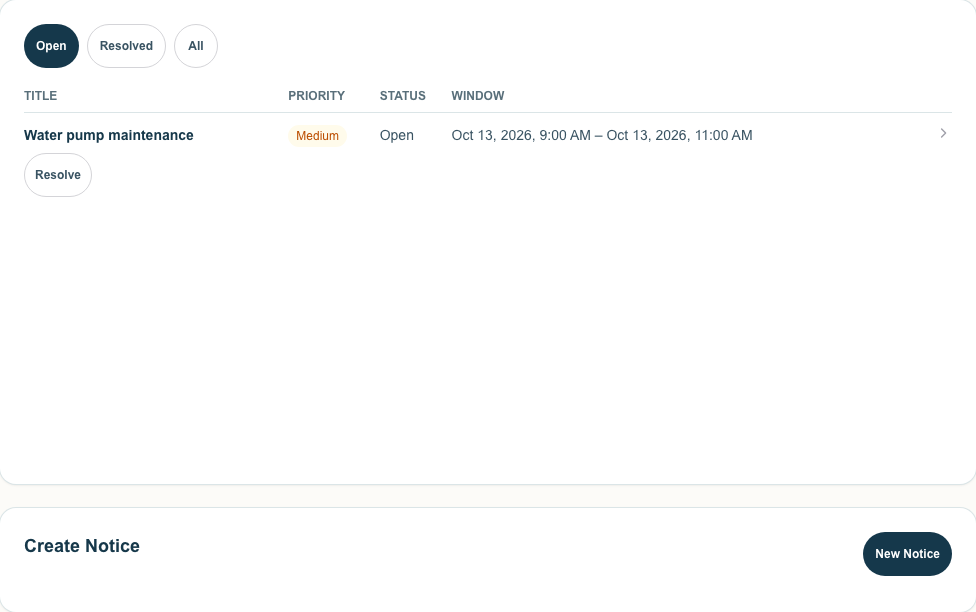Open the New Notice form
The image size is (976, 612).
click(907, 554)
